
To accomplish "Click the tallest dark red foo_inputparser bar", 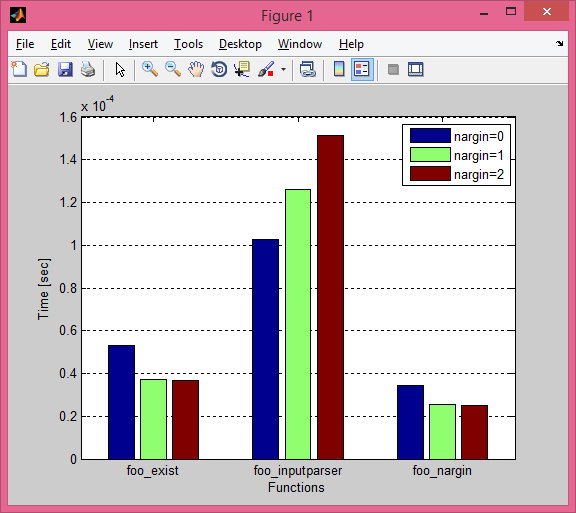I will (331, 297).
